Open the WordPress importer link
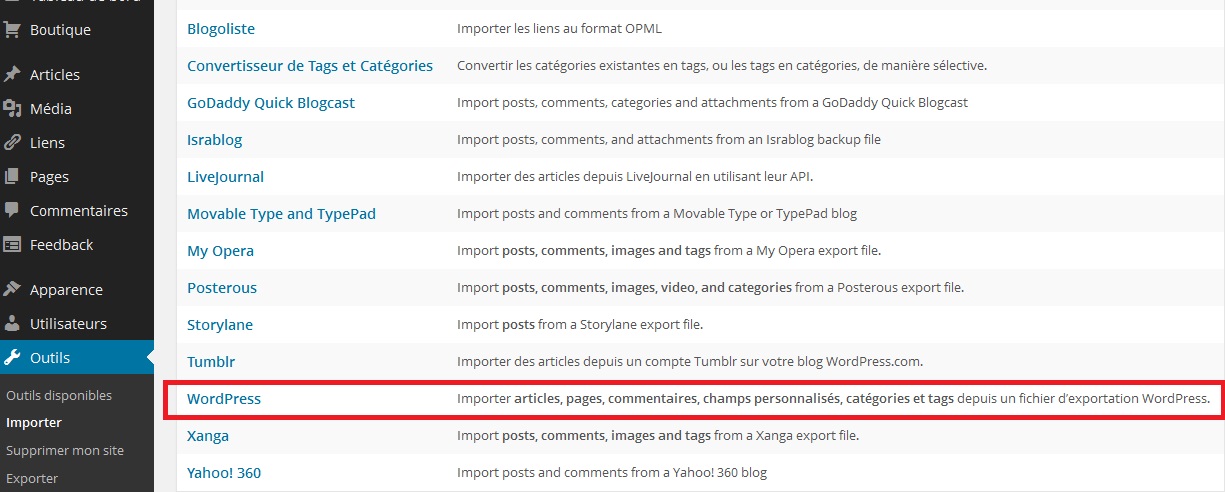This screenshot has height=492, width=1225. (224, 399)
